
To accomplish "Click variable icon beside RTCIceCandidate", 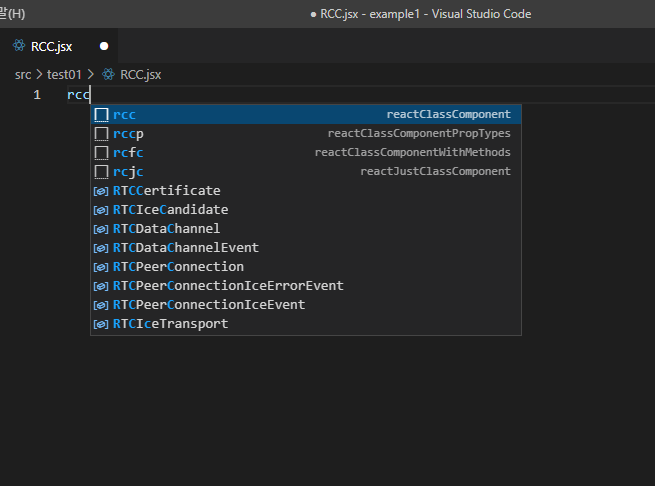I will pyautogui.click(x=101, y=210).
